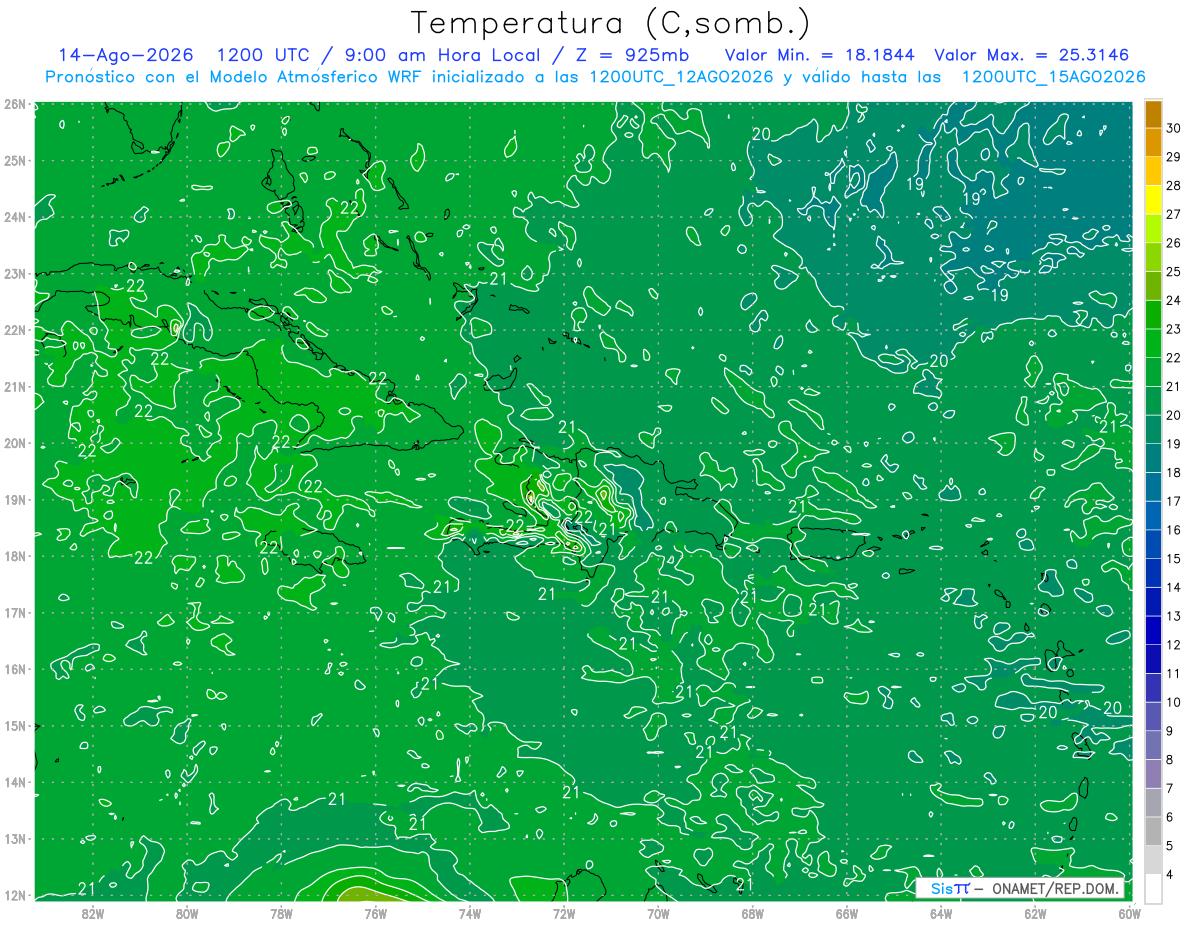1200x927 pixels.
Task: Click the "23" label on the color scale
Action: [1174, 329]
